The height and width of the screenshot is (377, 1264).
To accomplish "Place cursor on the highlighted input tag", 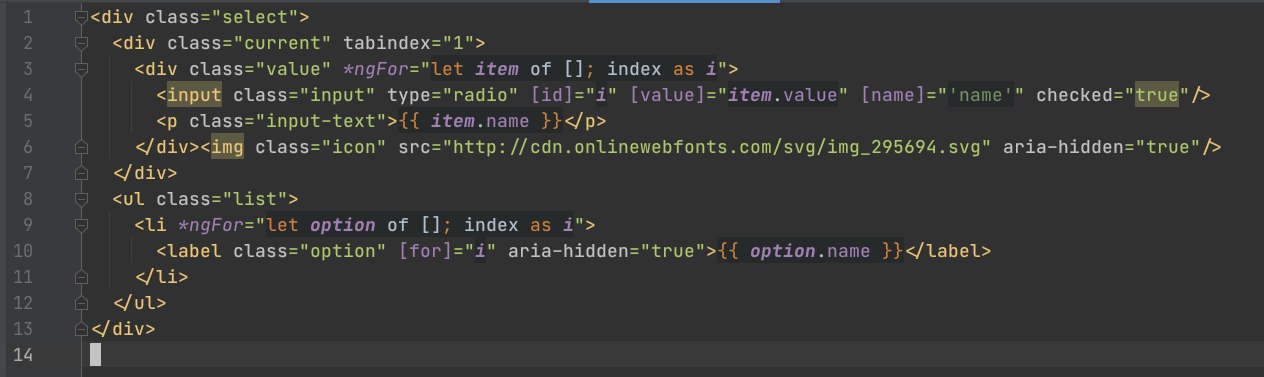I will (193, 95).
